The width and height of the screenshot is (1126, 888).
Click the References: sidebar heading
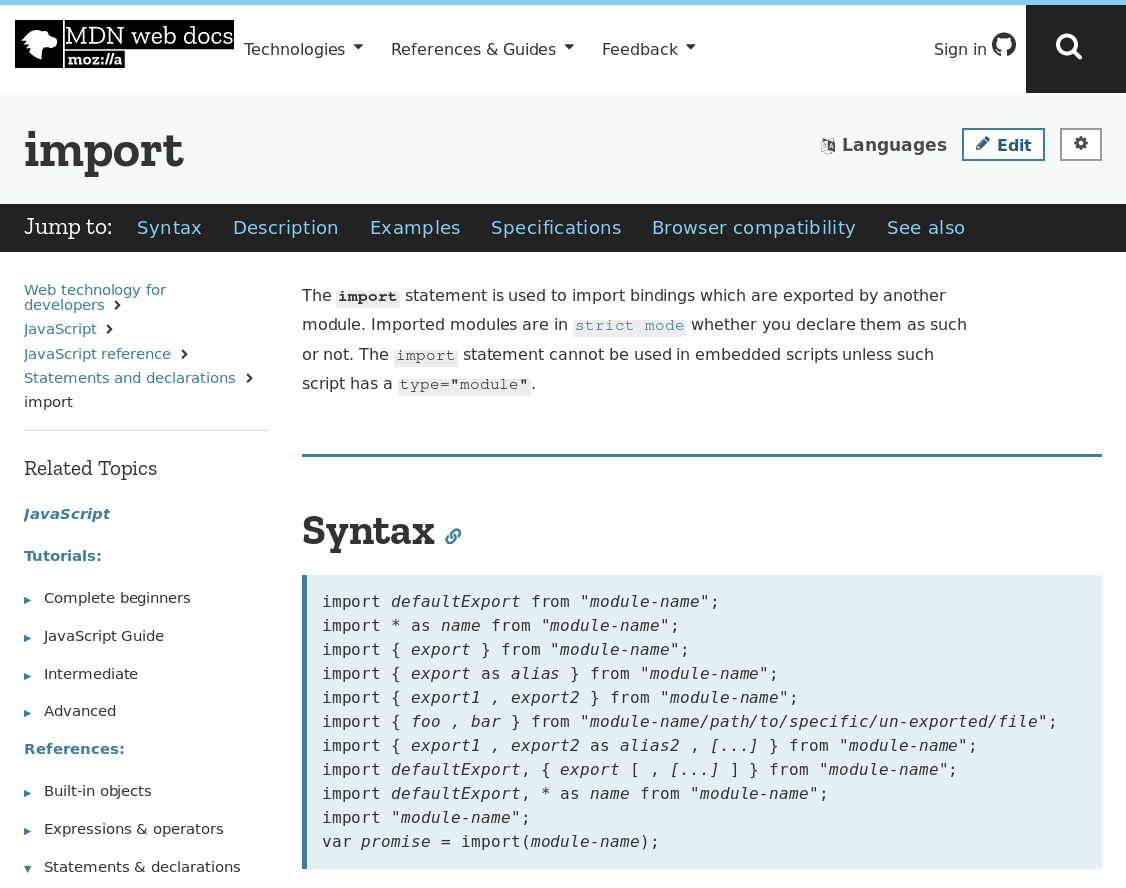(x=75, y=749)
